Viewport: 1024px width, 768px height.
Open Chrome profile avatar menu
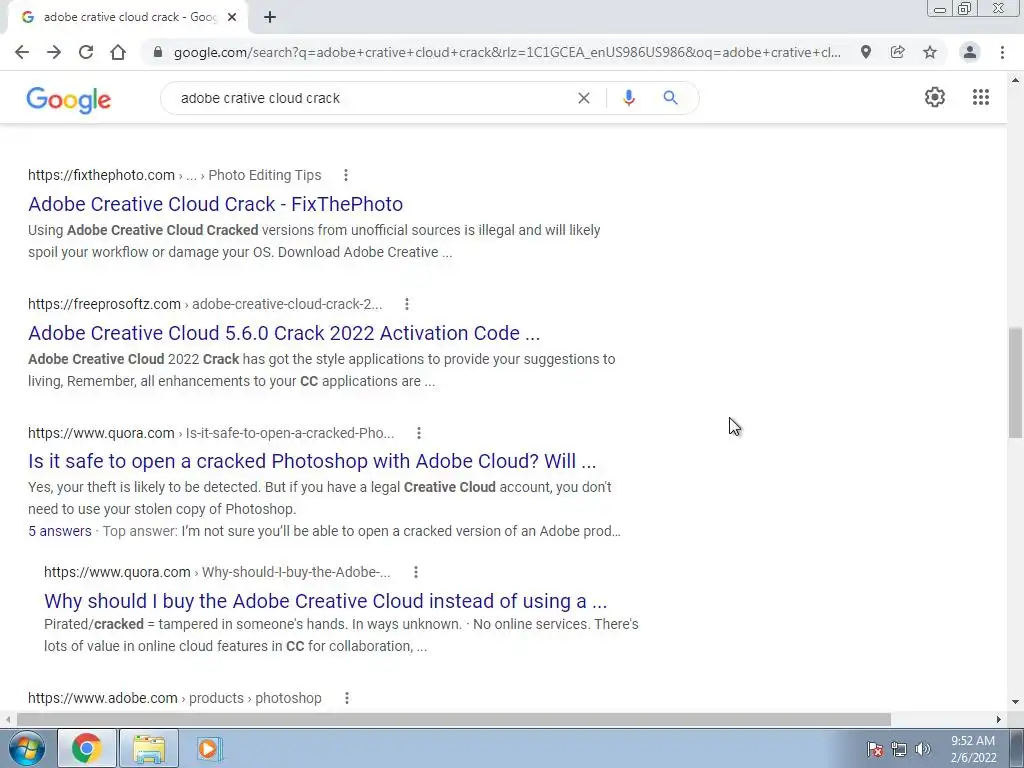(x=970, y=52)
